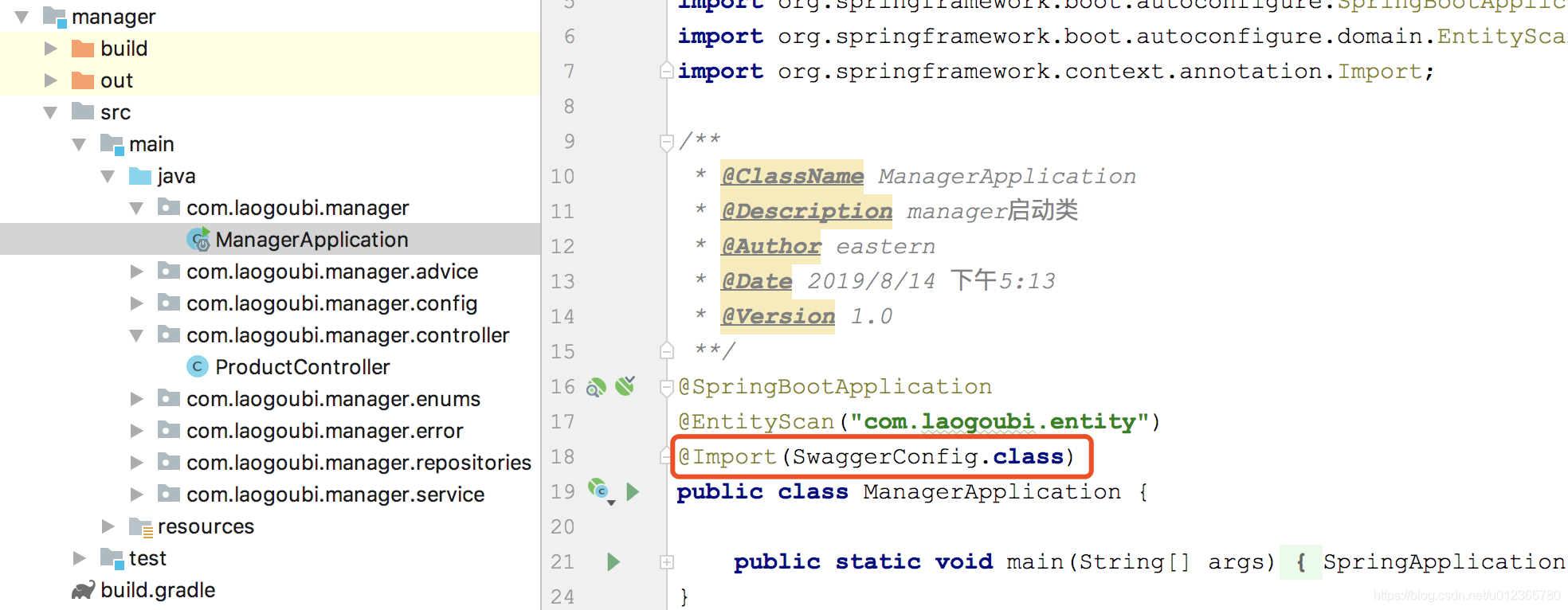Expand com.laogoubi.manager.enums package
The width and height of the screenshot is (1568, 610).
[137, 399]
